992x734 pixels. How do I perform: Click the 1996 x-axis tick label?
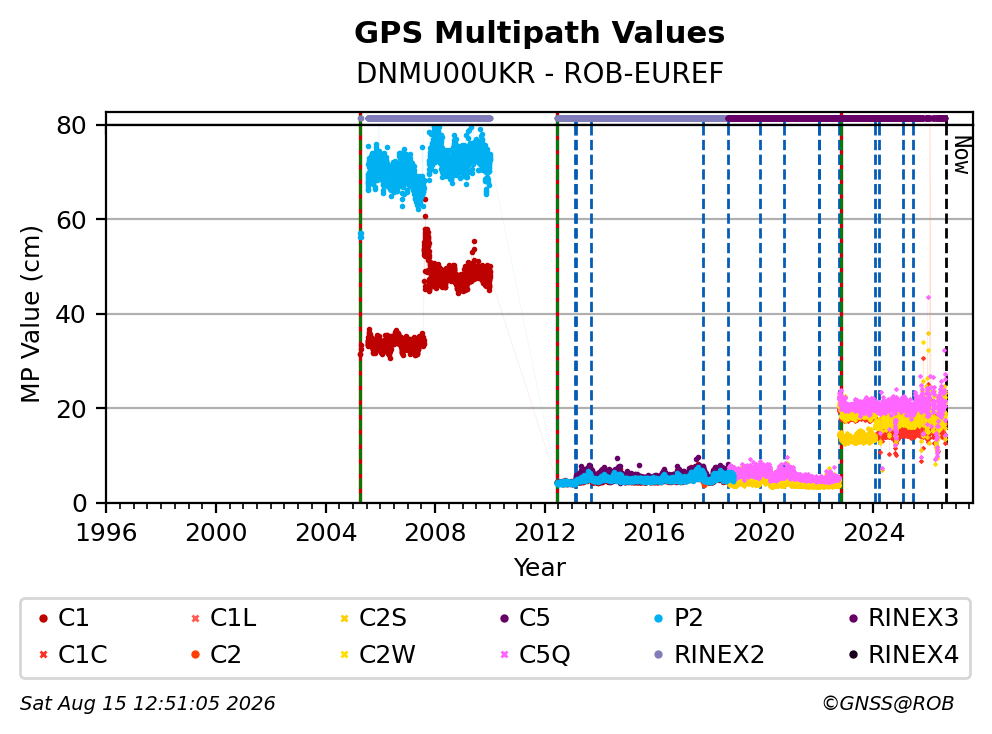pos(106,533)
